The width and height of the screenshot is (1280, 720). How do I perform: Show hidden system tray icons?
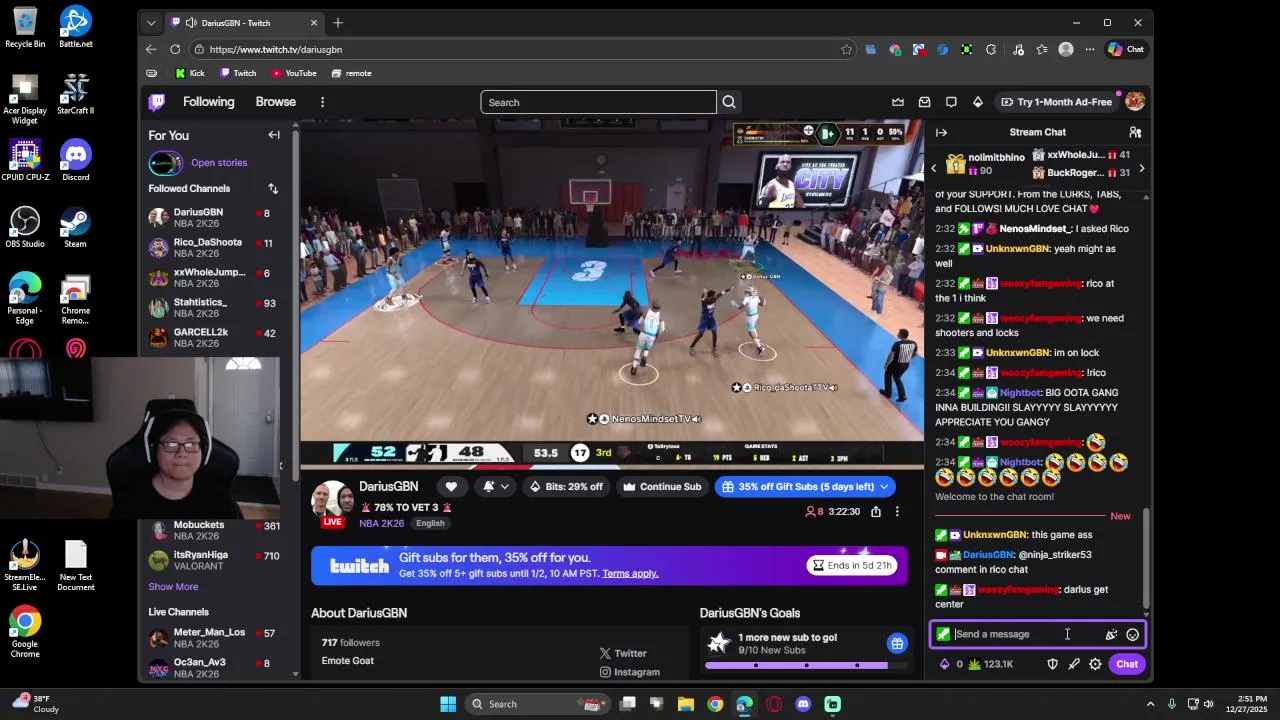coord(1150,704)
